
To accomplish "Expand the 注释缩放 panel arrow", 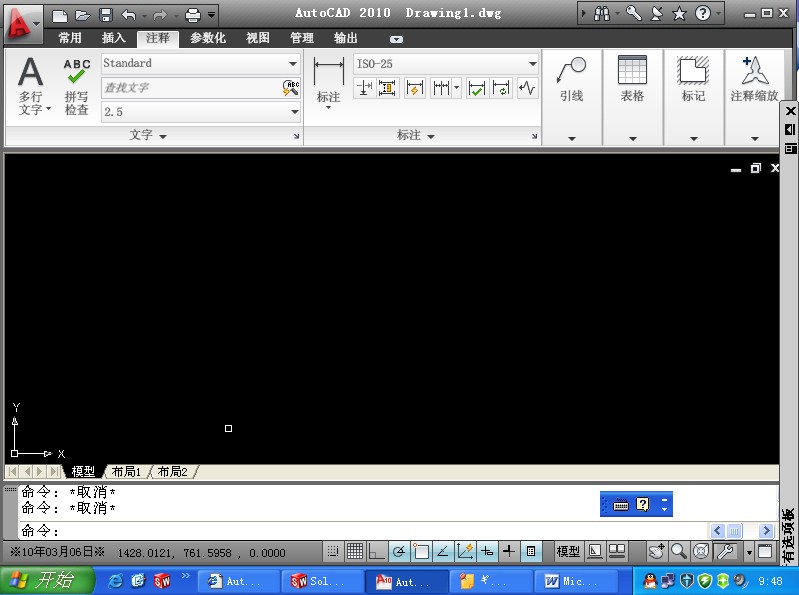I will [x=755, y=139].
